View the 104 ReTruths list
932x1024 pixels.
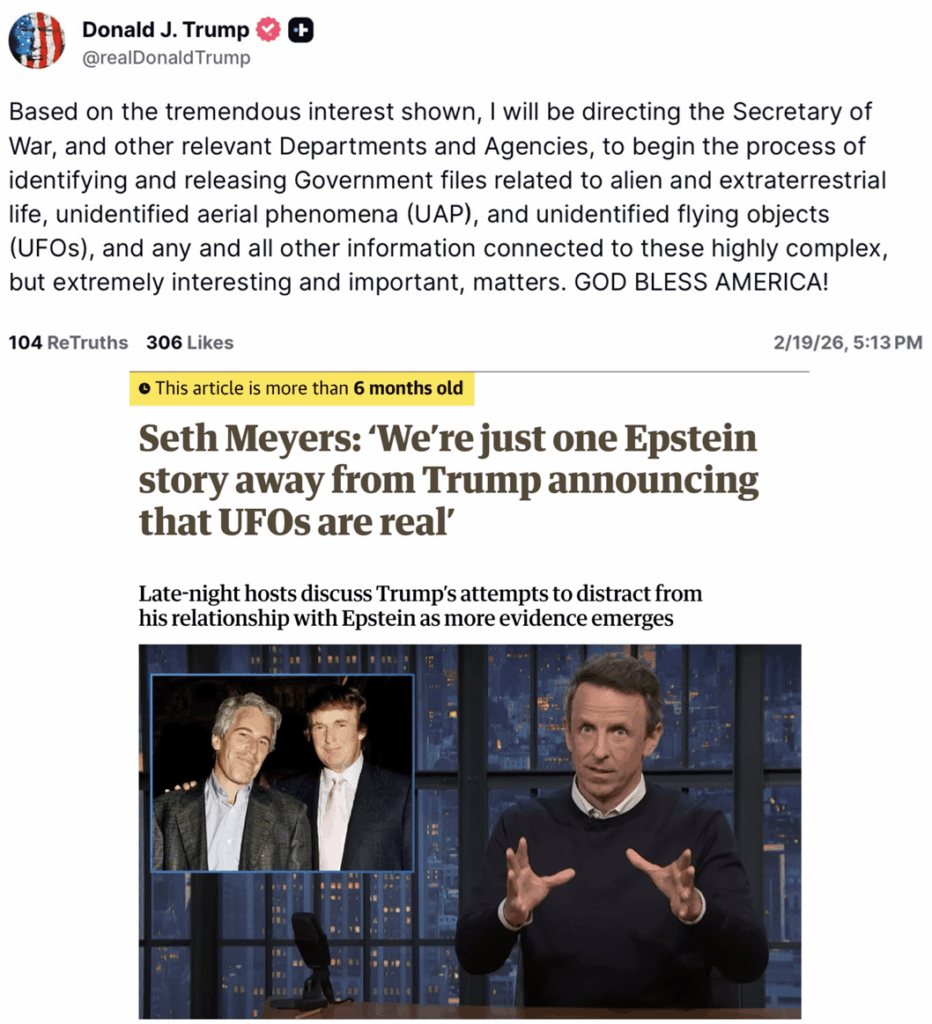tap(68, 343)
